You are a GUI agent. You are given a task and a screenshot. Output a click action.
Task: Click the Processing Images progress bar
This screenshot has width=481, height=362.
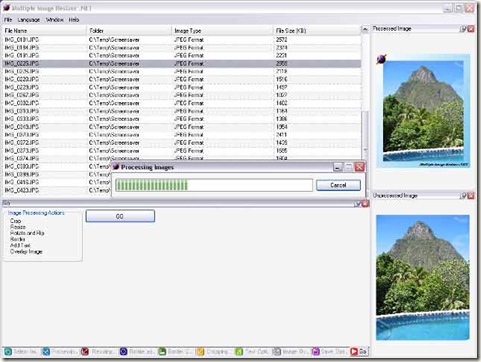pos(214,185)
